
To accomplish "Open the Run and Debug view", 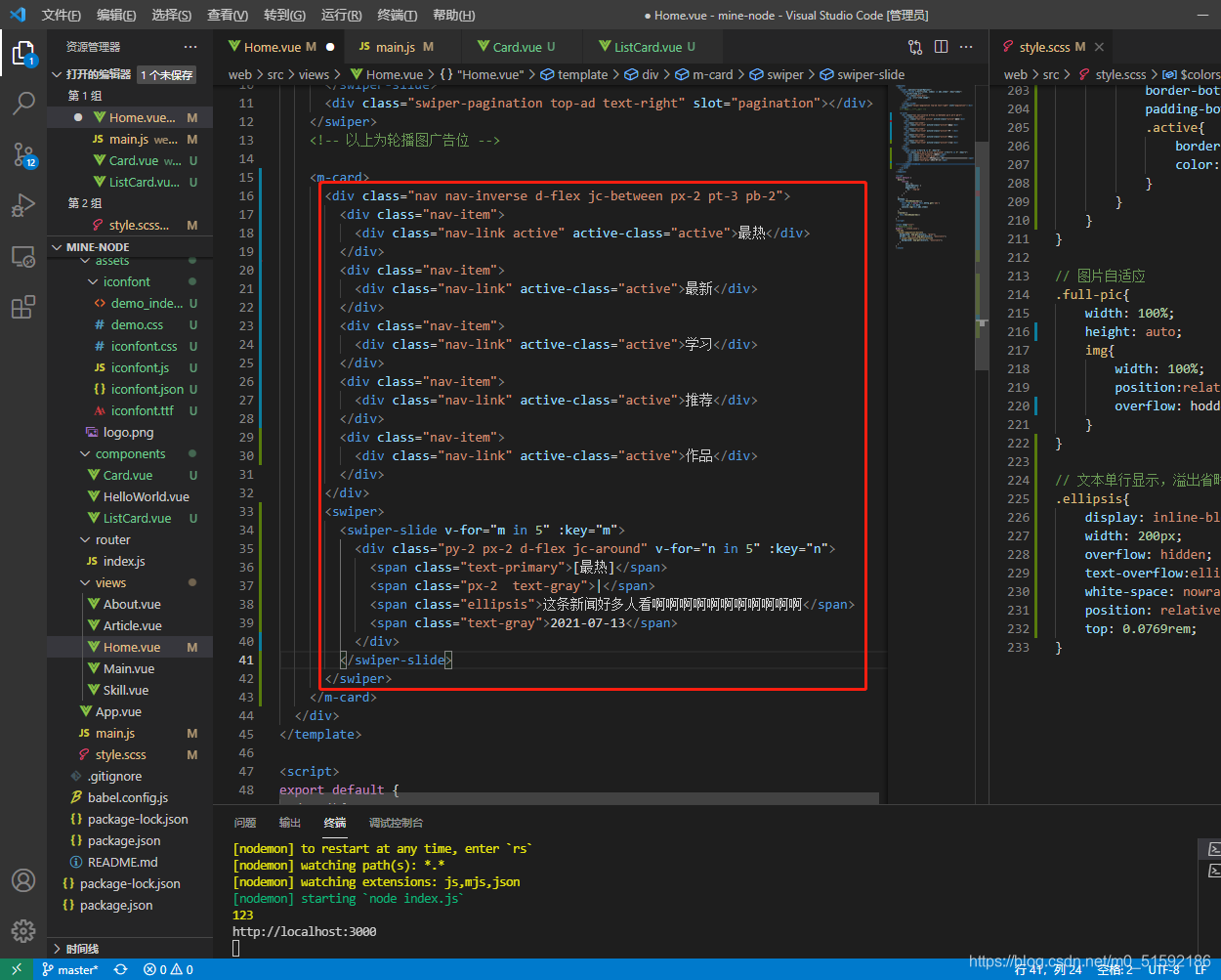I will (x=23, y=205).
